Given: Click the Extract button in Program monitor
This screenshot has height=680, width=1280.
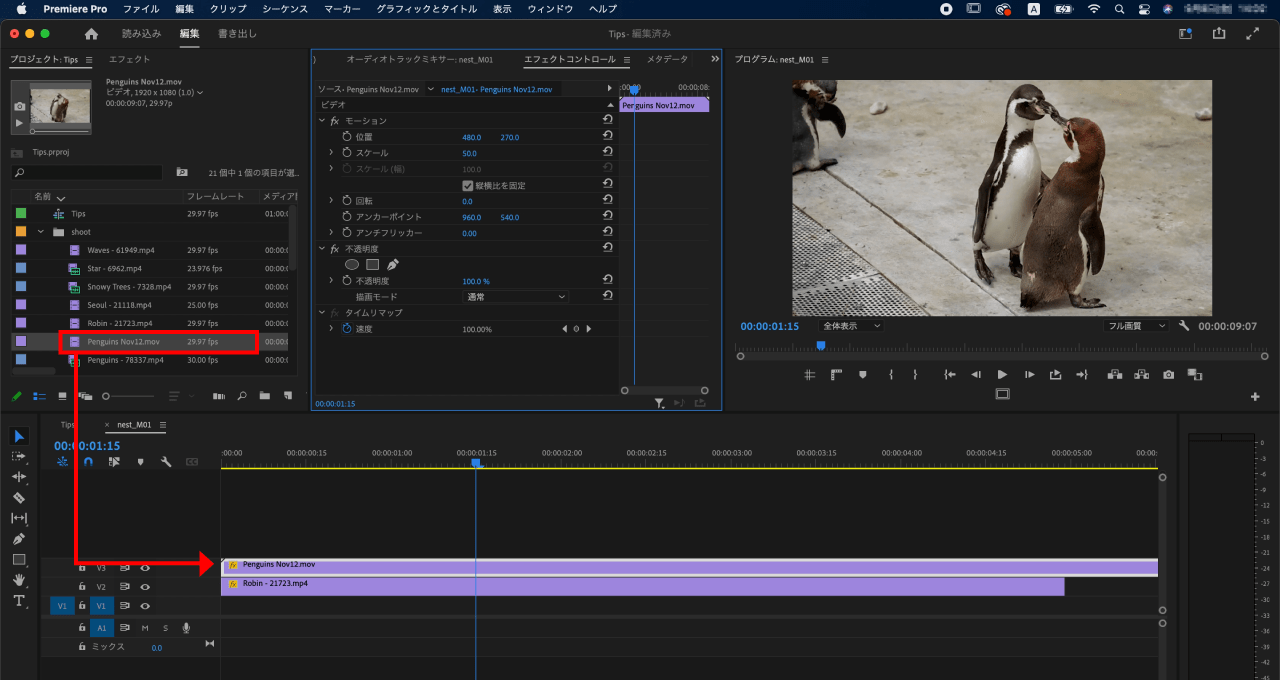Looking at the screenshot, I should click(1141, 375).
